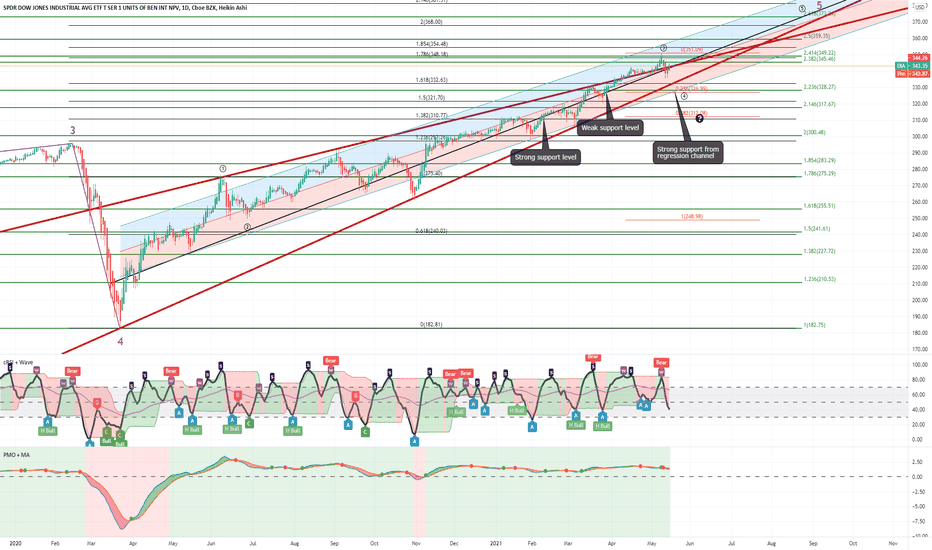Click green Fib label 1.786(275.29)
This screenshot has height=550, width=932.
[819, 174]
